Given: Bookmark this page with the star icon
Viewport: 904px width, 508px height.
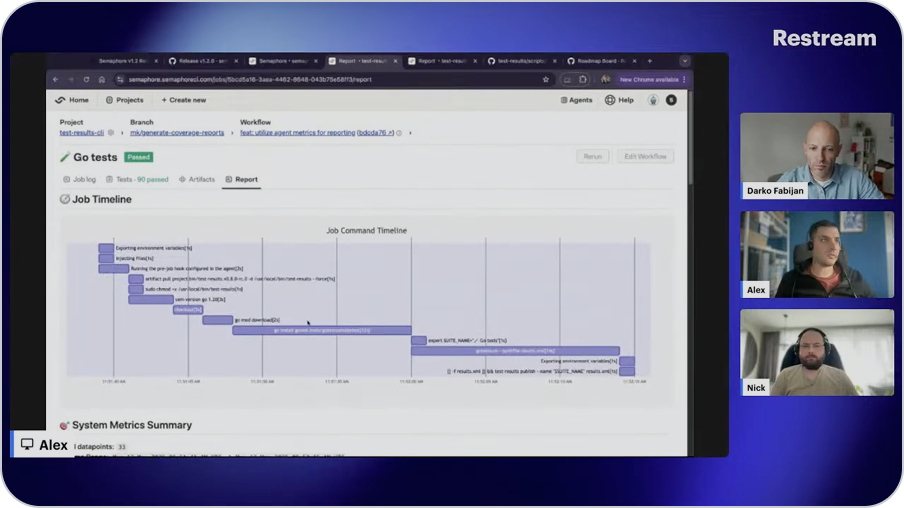Looking at the screenshot, I should click(545, 80).
